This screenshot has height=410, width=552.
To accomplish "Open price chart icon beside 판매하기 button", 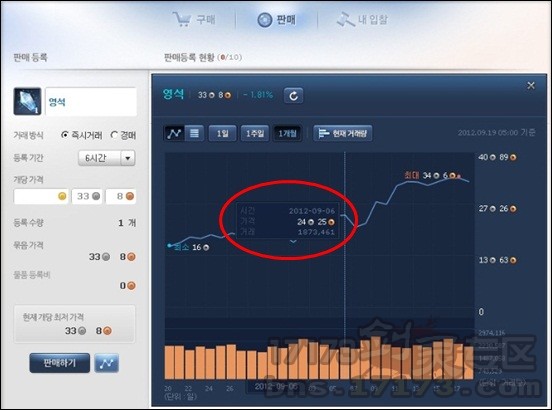I will point(106,363).
